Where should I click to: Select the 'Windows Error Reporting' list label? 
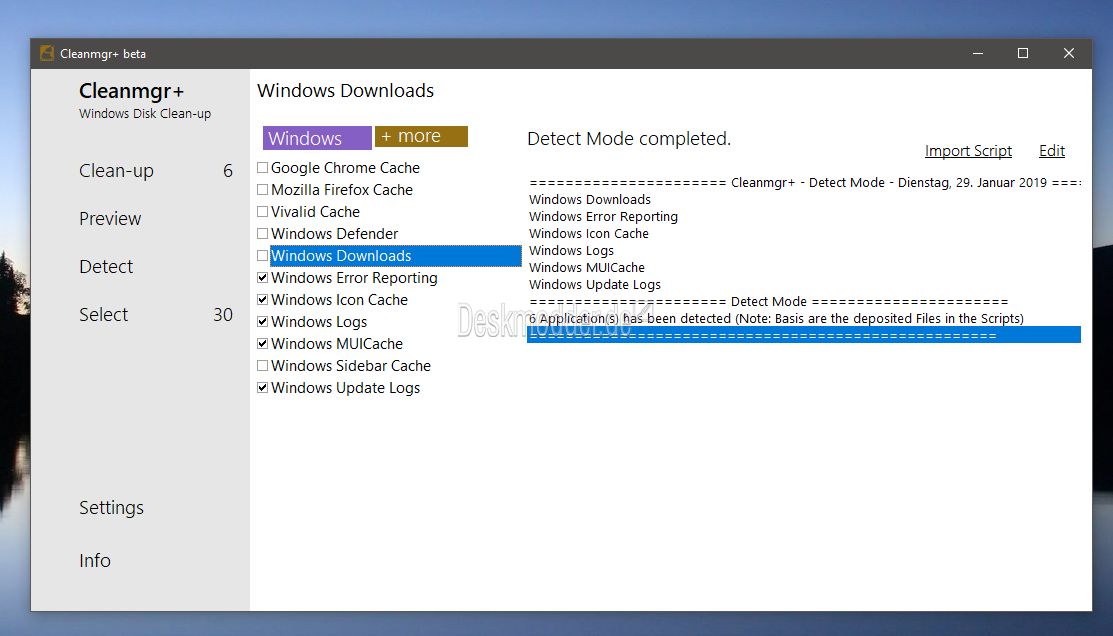pyautogui.click(x=354, y=278)
